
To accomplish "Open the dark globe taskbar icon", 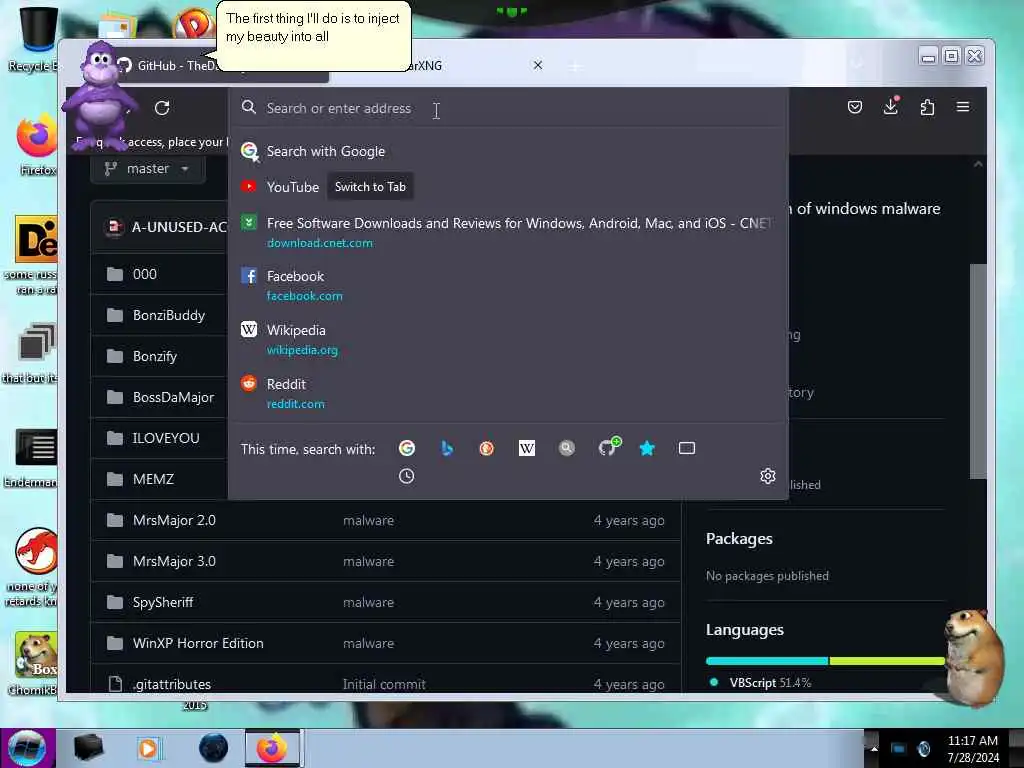I will coord(214,748).
